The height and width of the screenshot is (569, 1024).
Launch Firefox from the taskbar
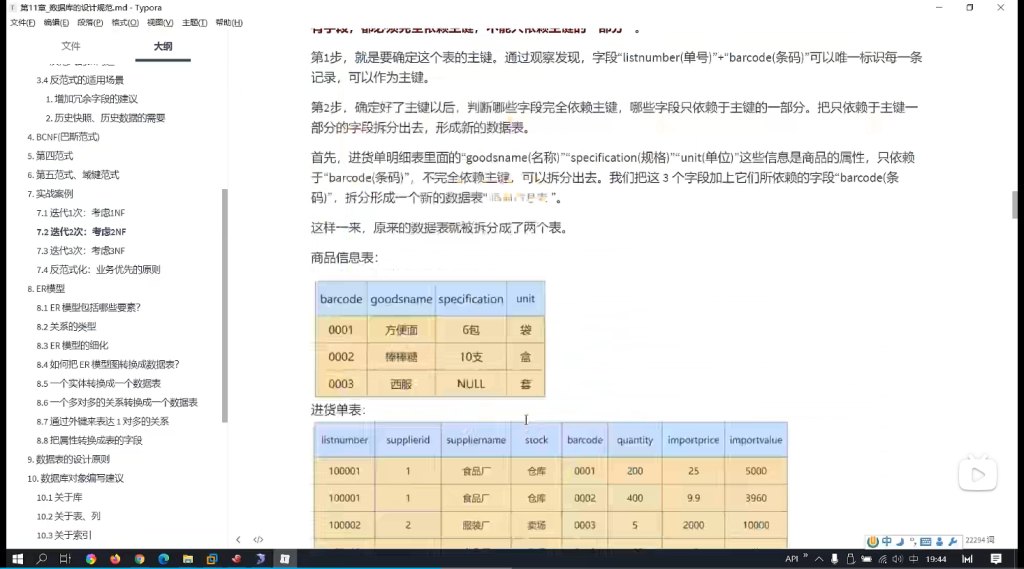point(115,559)
